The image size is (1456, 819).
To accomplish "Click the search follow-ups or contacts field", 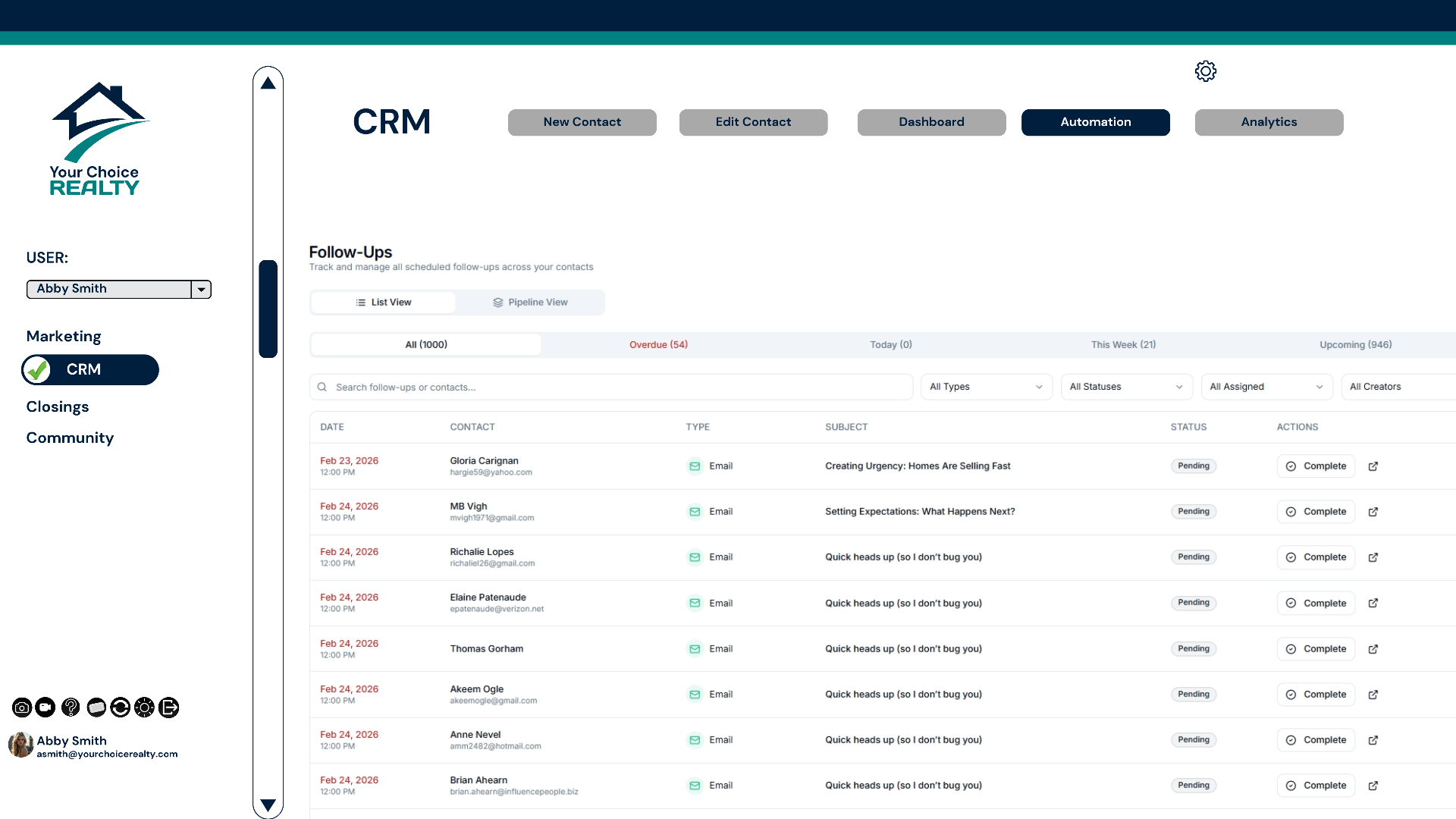I will pyautogui.click(x=611, y=387).
